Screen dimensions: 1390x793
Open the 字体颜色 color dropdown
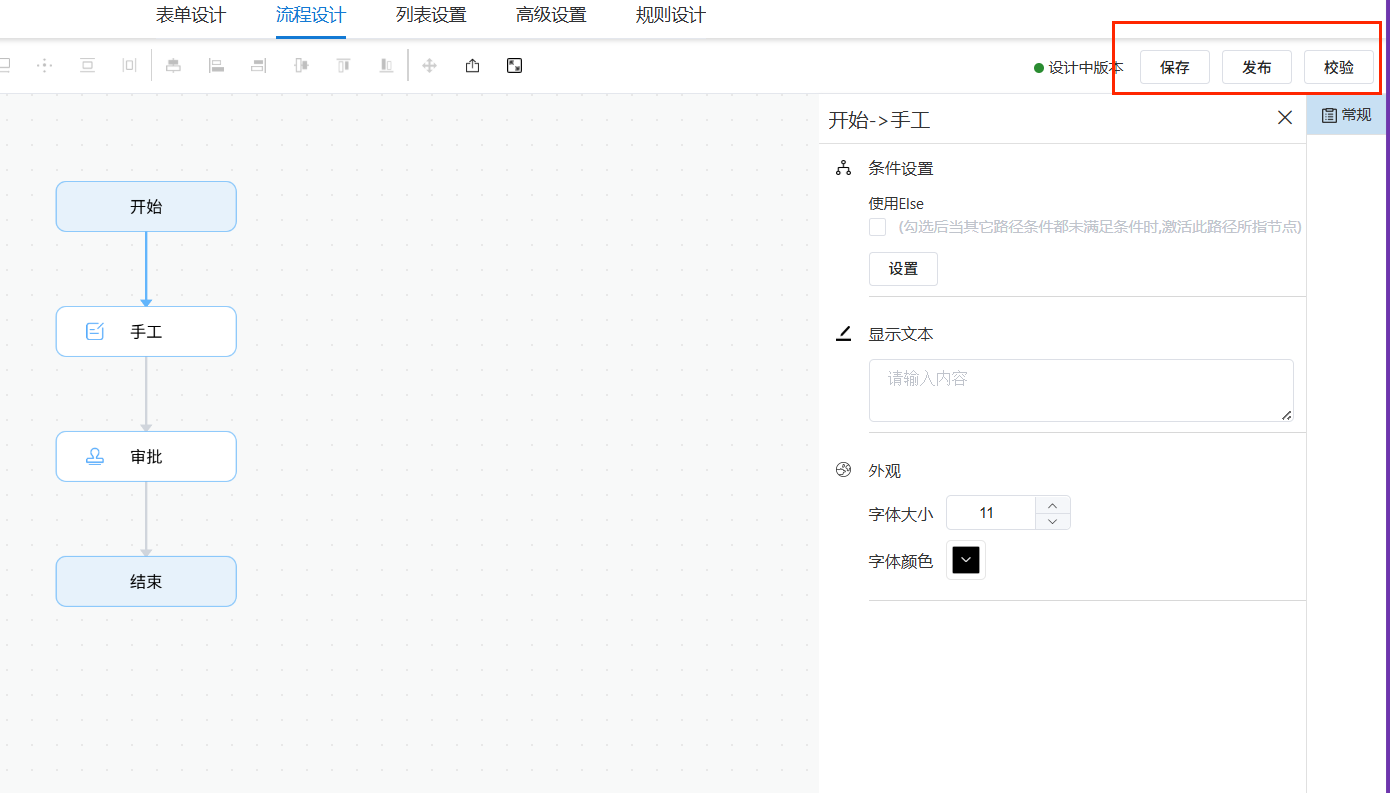966,560
